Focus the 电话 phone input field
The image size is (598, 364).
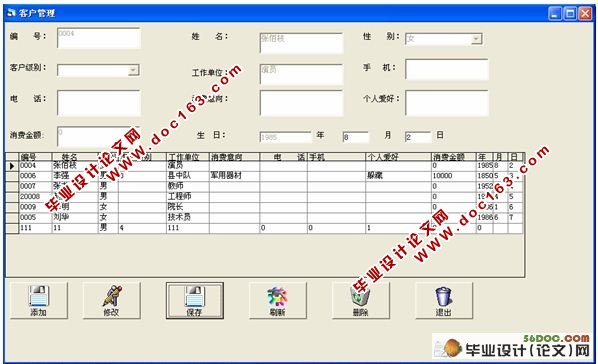click(99, 103)
